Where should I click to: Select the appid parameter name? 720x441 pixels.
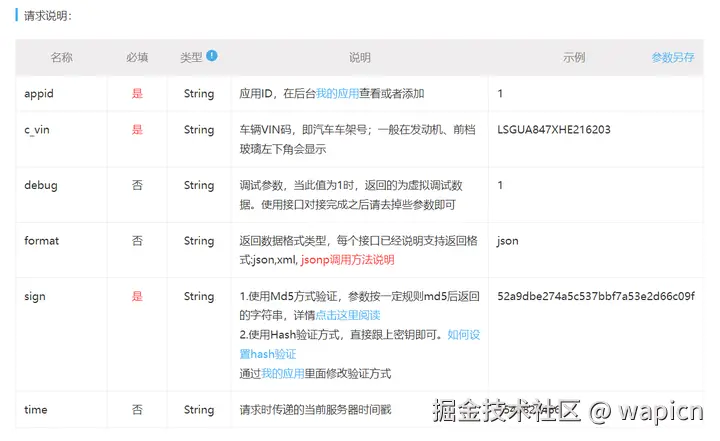[39, 94]
